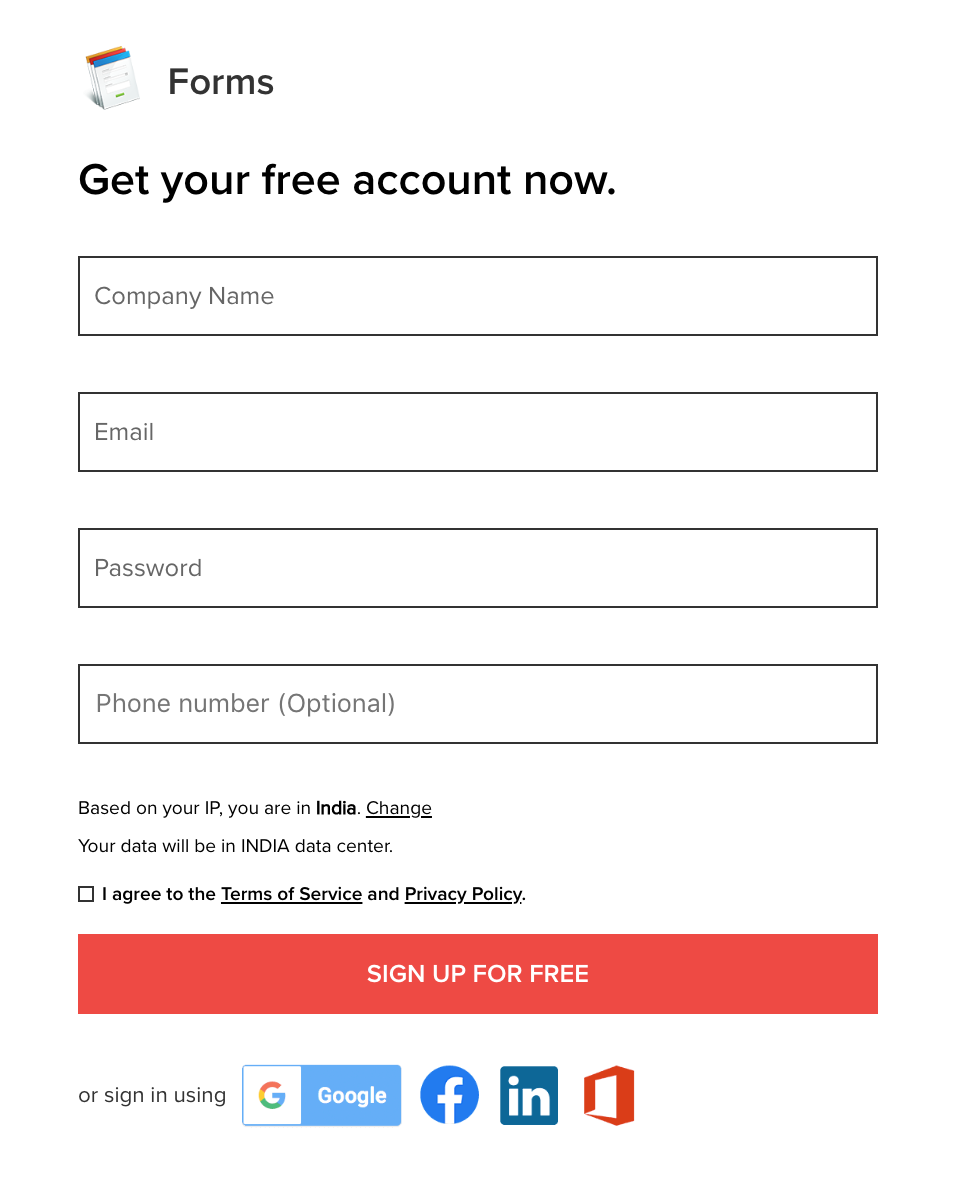Click the 'I agree to the' label text
This screenshot has height=1192, width=956.
click(x=159, y=894)
